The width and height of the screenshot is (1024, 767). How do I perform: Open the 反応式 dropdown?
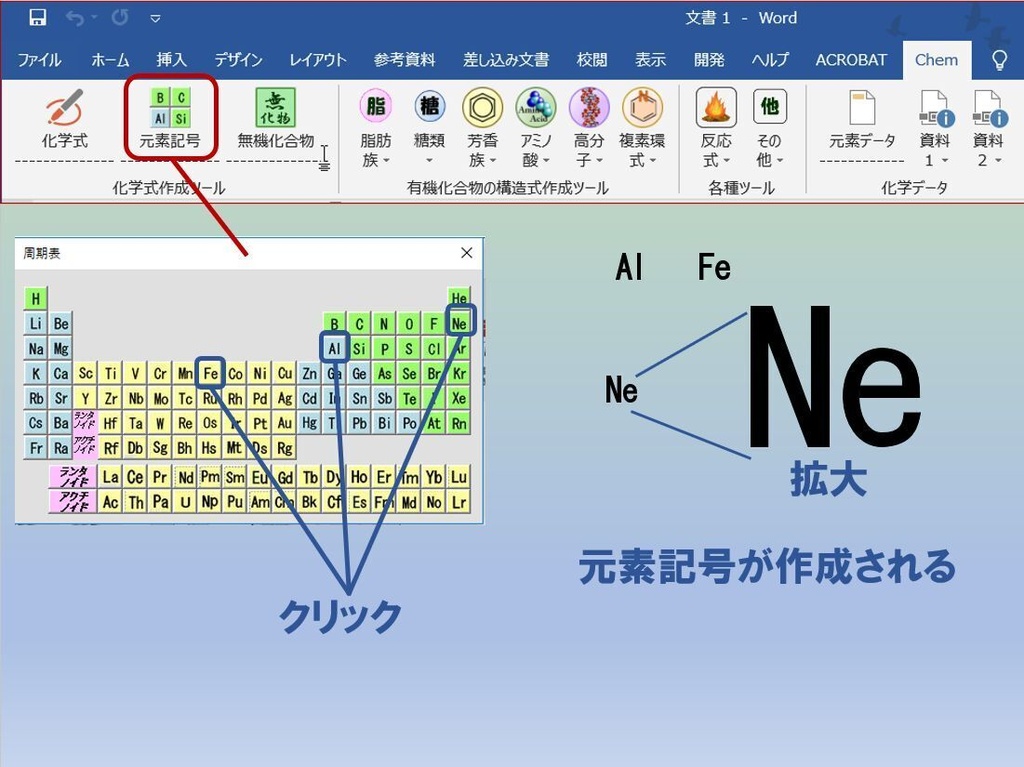click(x=716, y=129)
